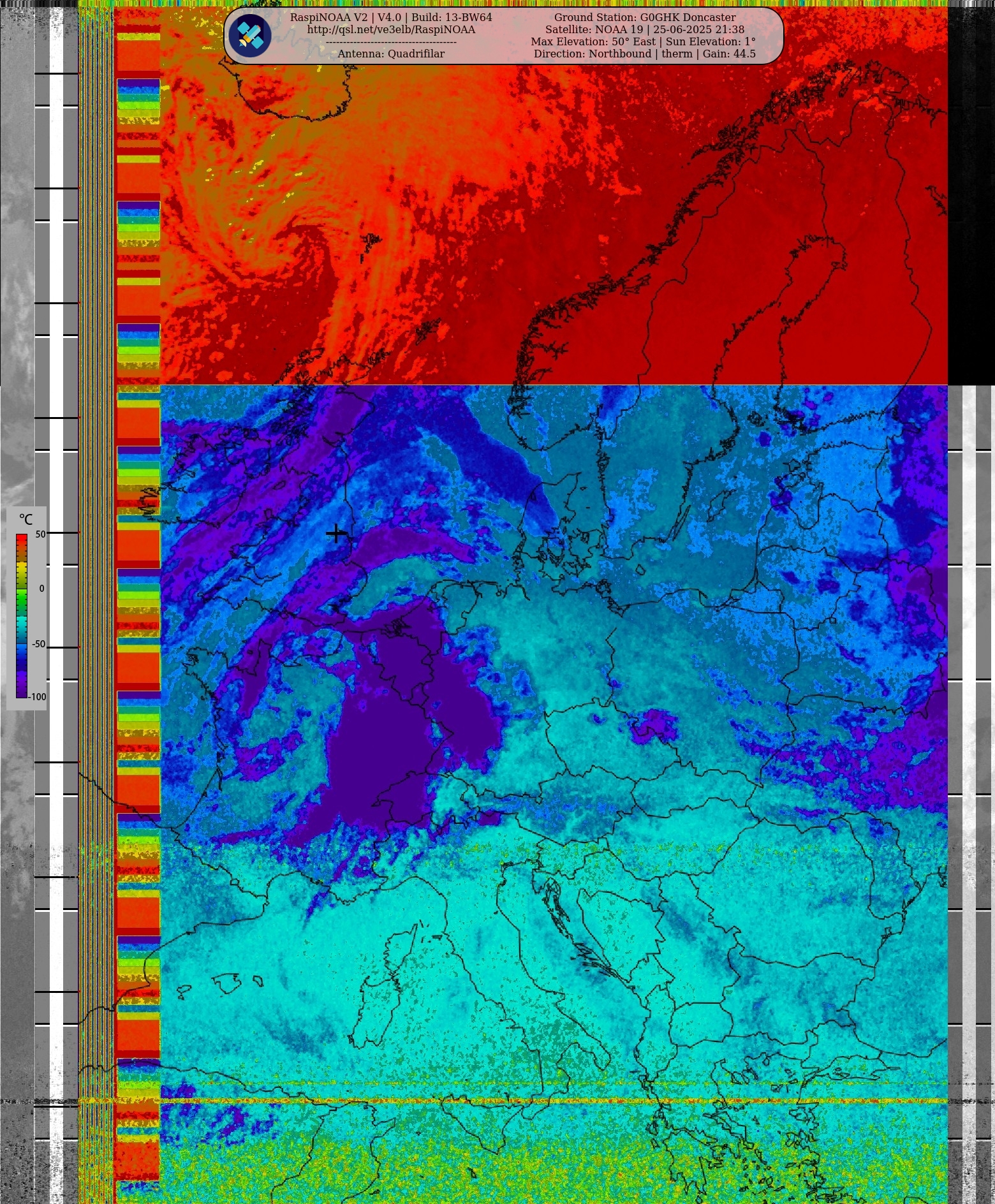This screenshot has height=1204, width=995.
Task: Select the 'RaspiNOAA V2 | V4.0 | Build: 13-BW64' text
Action: pyautogui.click(x=391, y=18)
